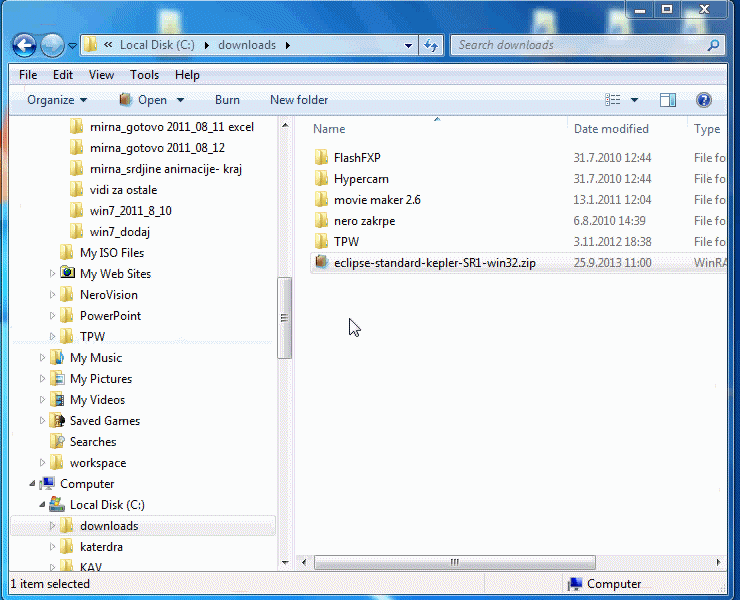This screenshot has width=740, height=600.
Task: Open the Organize dropdown menu
Action: (57, 100)
